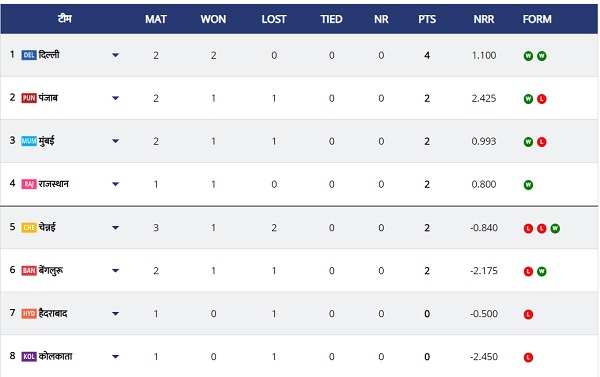Image resolution: width=600 pixels, height=377 pixels.
Task: Expand the पंजाब row dropdown arrow
Action: pos(115,98)
